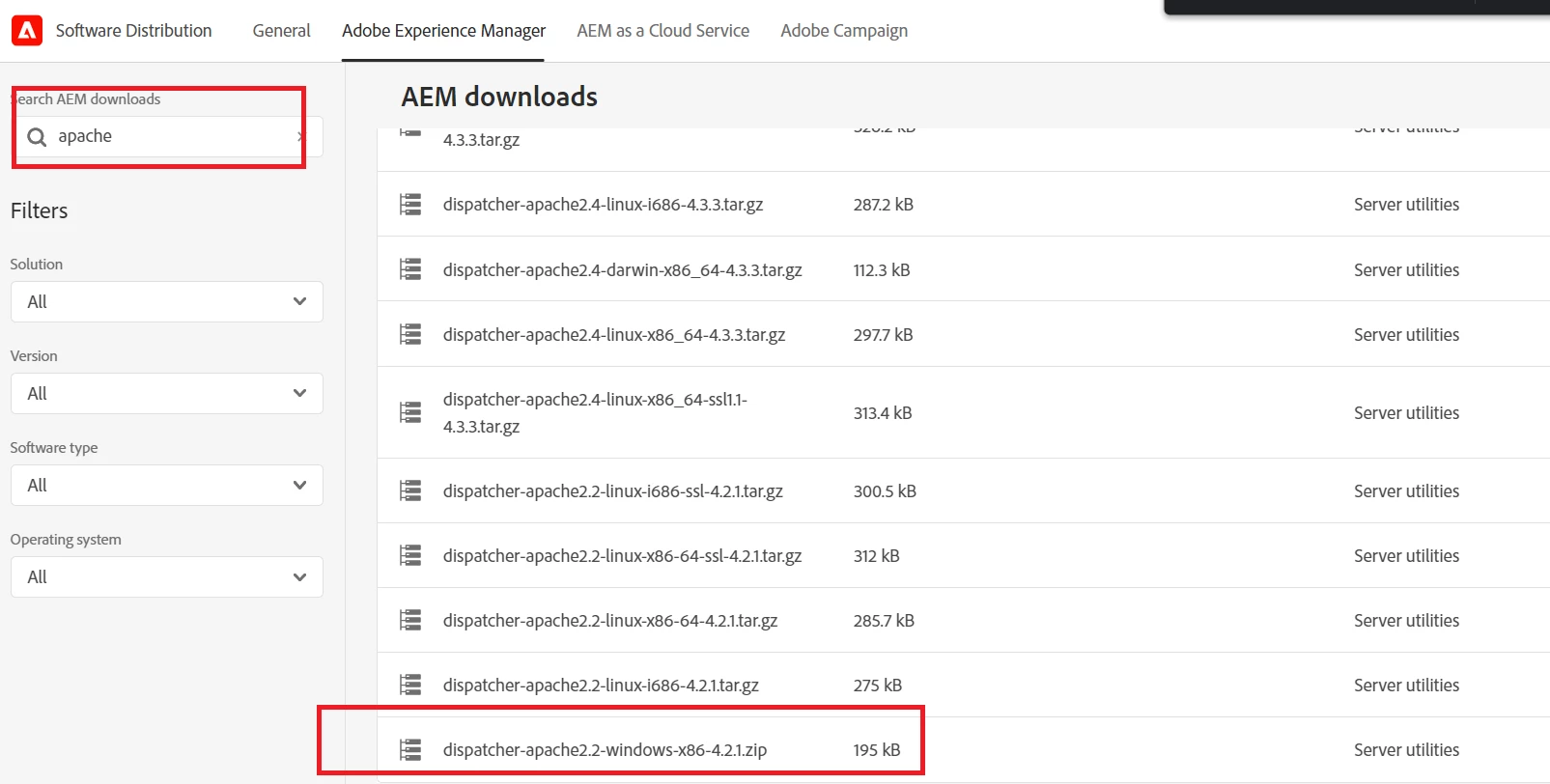Screen dimensions: 1550x784
Task: Select the Adobe Experience Manager tab
Action: pos(443,31)
